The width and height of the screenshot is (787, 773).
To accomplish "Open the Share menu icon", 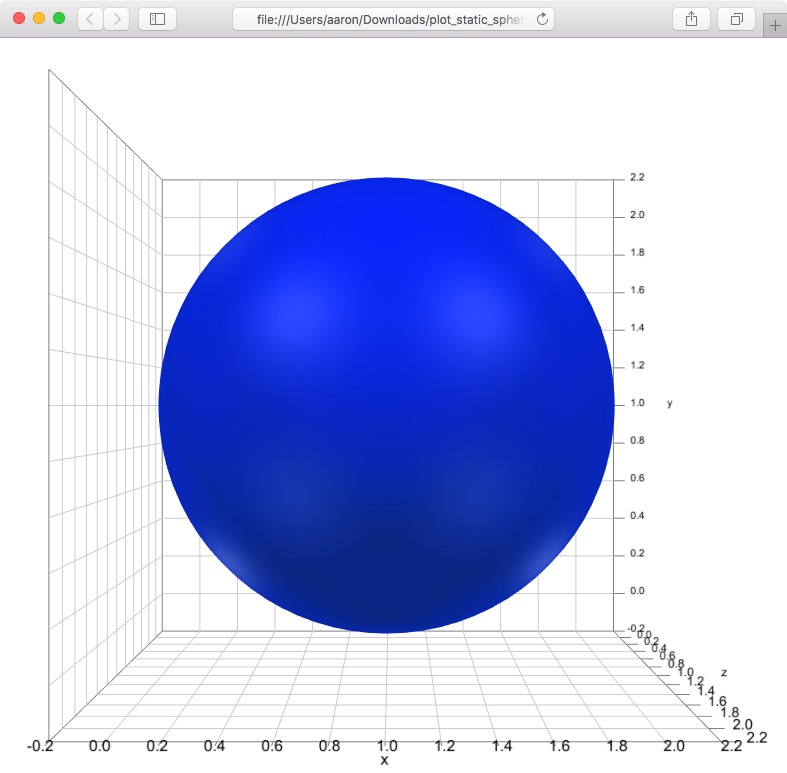I will click(x=691, y=19).
